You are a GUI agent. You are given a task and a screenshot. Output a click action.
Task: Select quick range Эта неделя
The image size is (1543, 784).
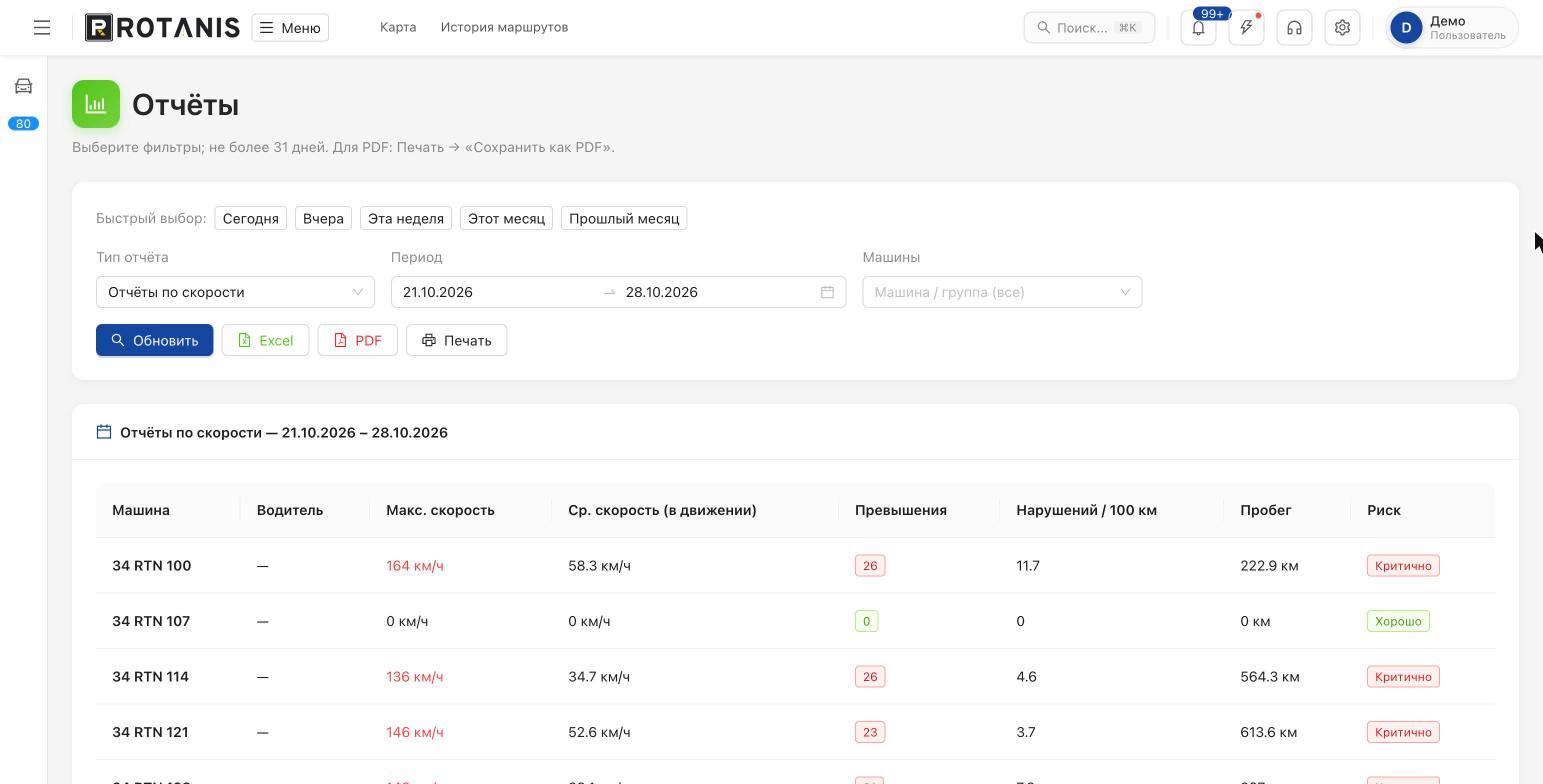pyautogui.click(x=406, y=218)
